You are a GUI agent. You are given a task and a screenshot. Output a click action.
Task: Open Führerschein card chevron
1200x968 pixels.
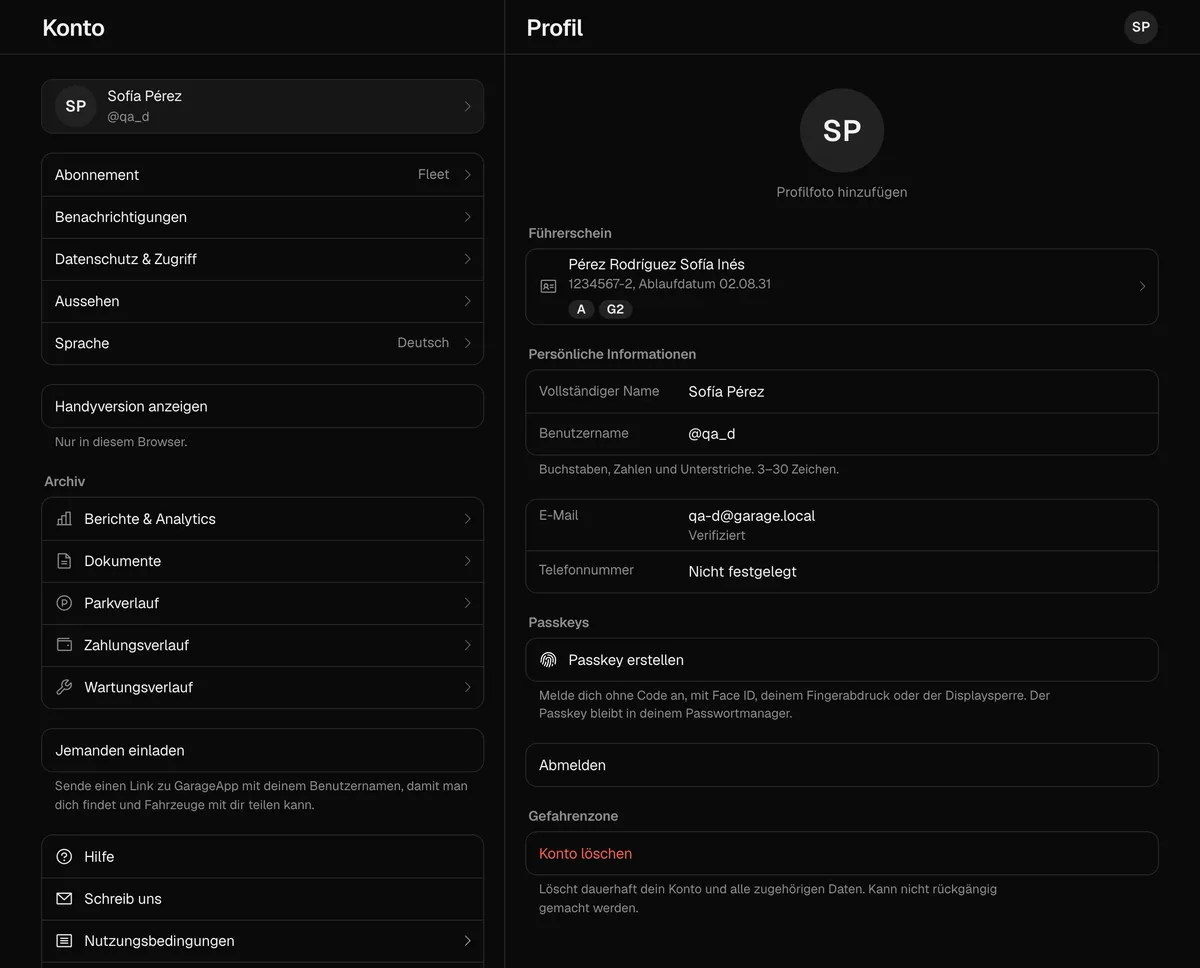pyautogui.click(x=1142, y=286)
